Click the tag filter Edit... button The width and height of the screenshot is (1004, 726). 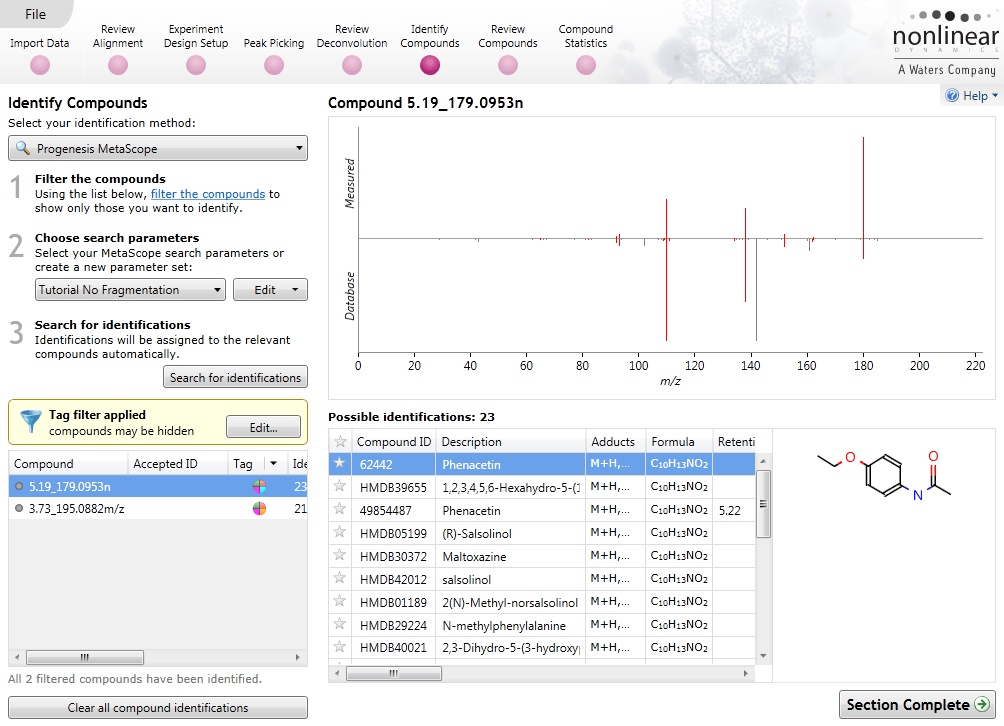point(263,427)
